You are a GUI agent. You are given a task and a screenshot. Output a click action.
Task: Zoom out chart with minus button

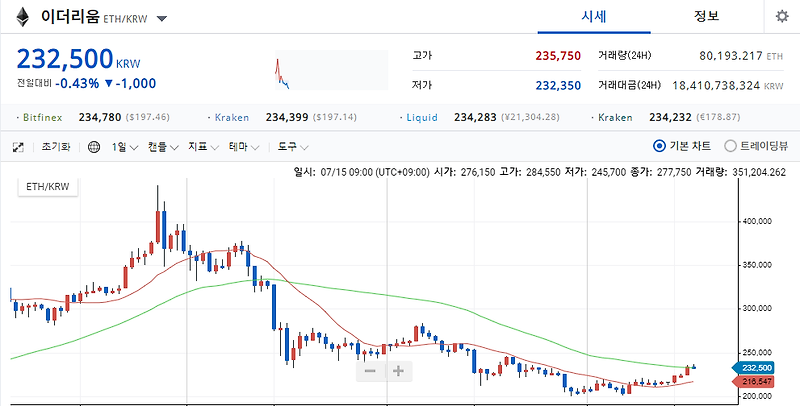tap(370, 371)
